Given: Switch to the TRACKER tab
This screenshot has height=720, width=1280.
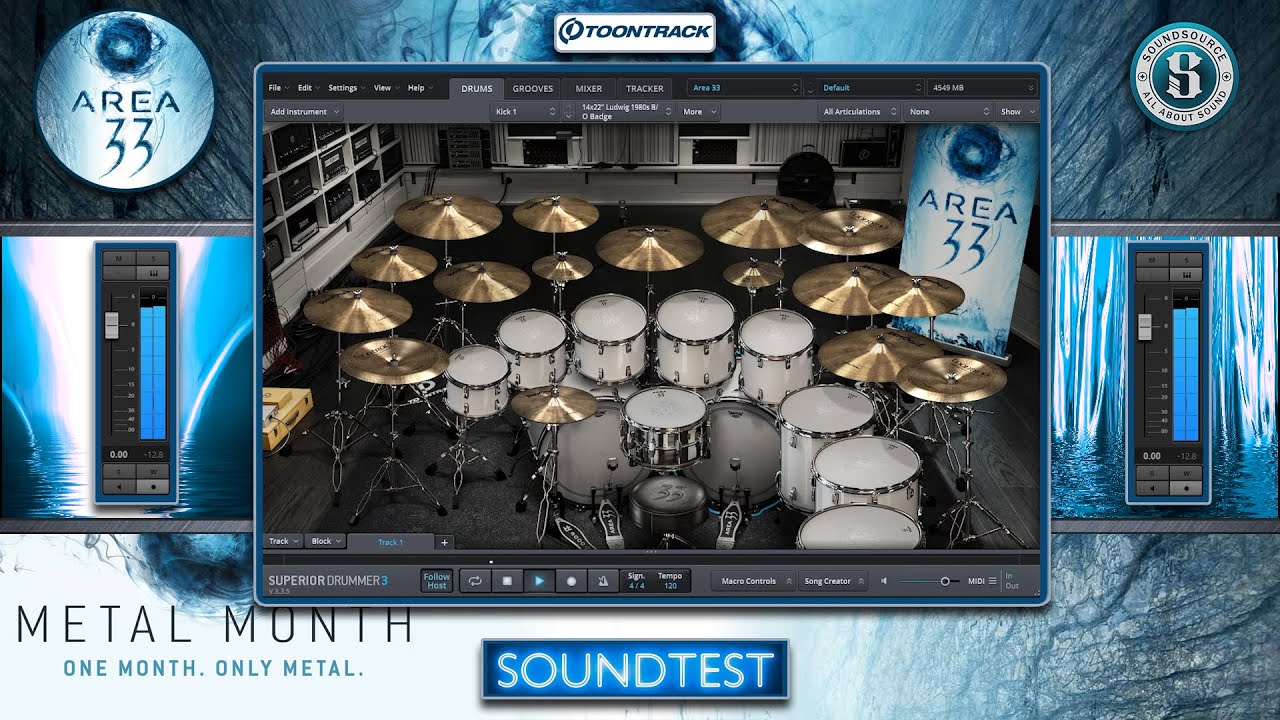Looking at the screenshot, I should (x=645, y=89).
